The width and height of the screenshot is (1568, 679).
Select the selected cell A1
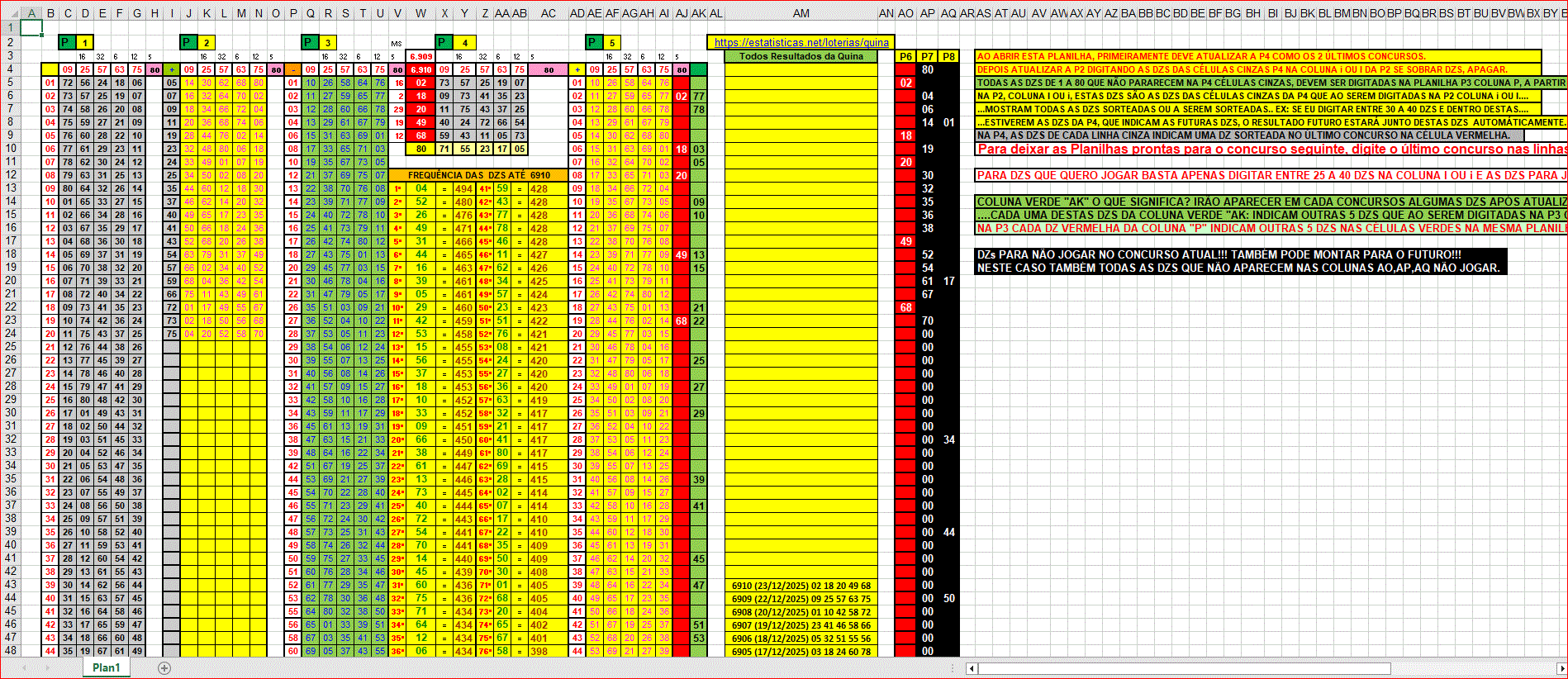click(31, 27)
